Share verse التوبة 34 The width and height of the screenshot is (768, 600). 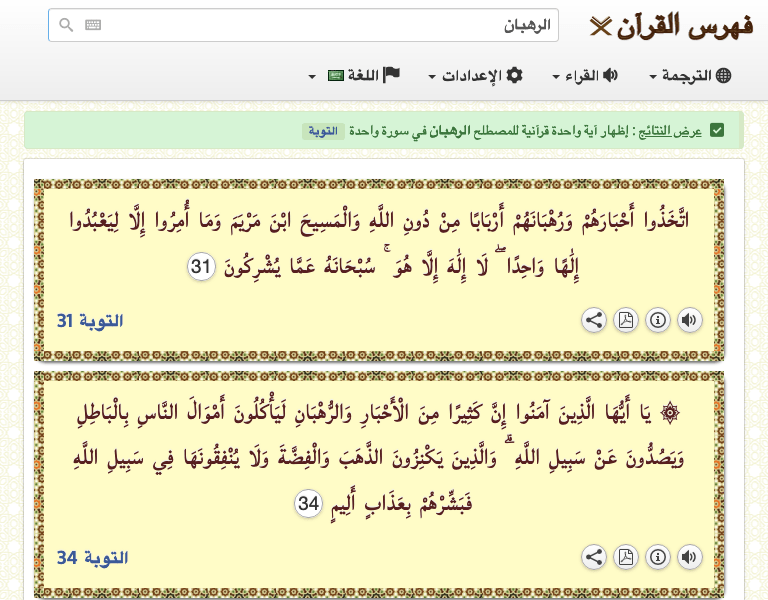[x=594, y=557]
